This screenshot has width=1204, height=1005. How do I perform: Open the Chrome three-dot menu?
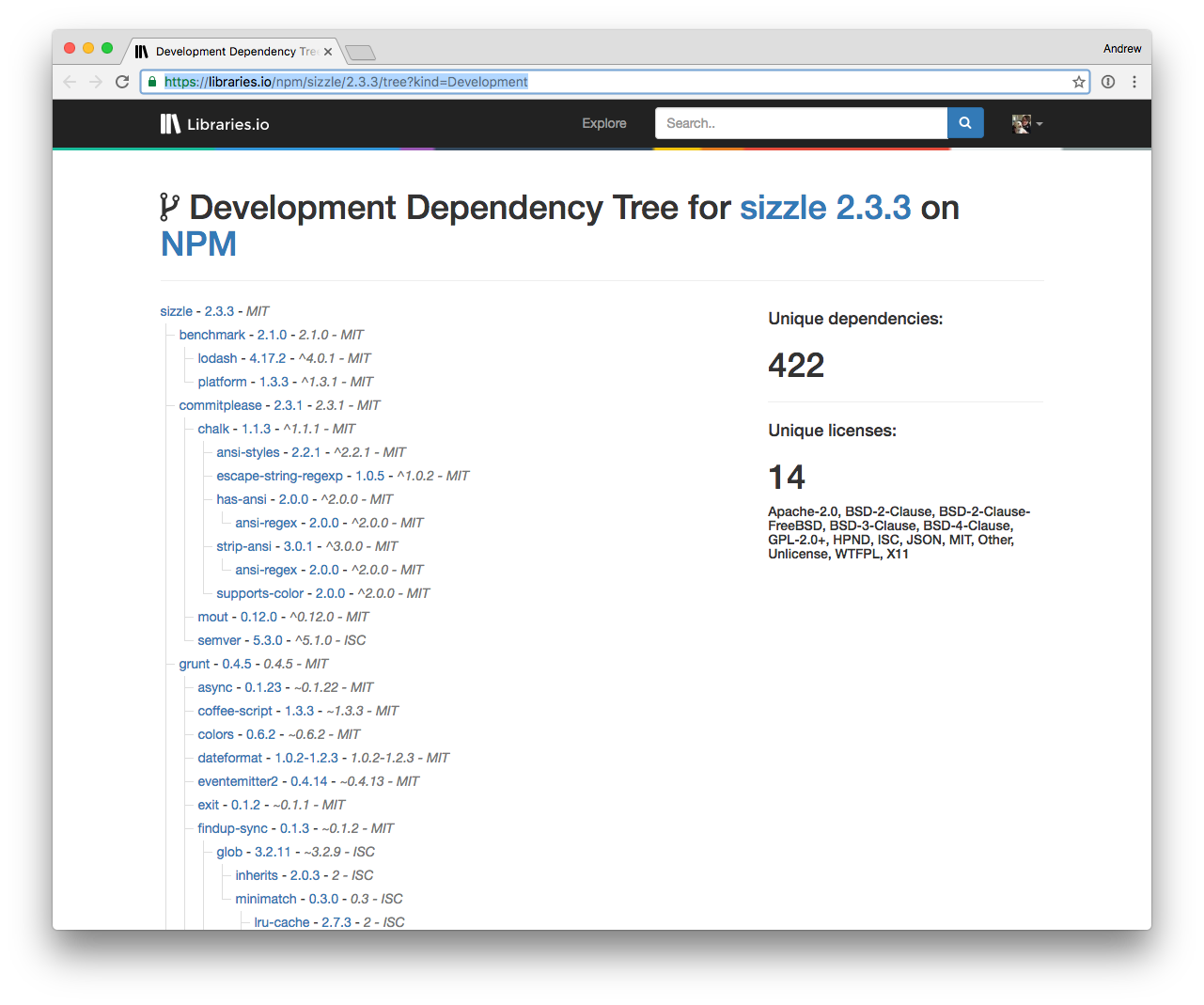tap(1134, 82)
